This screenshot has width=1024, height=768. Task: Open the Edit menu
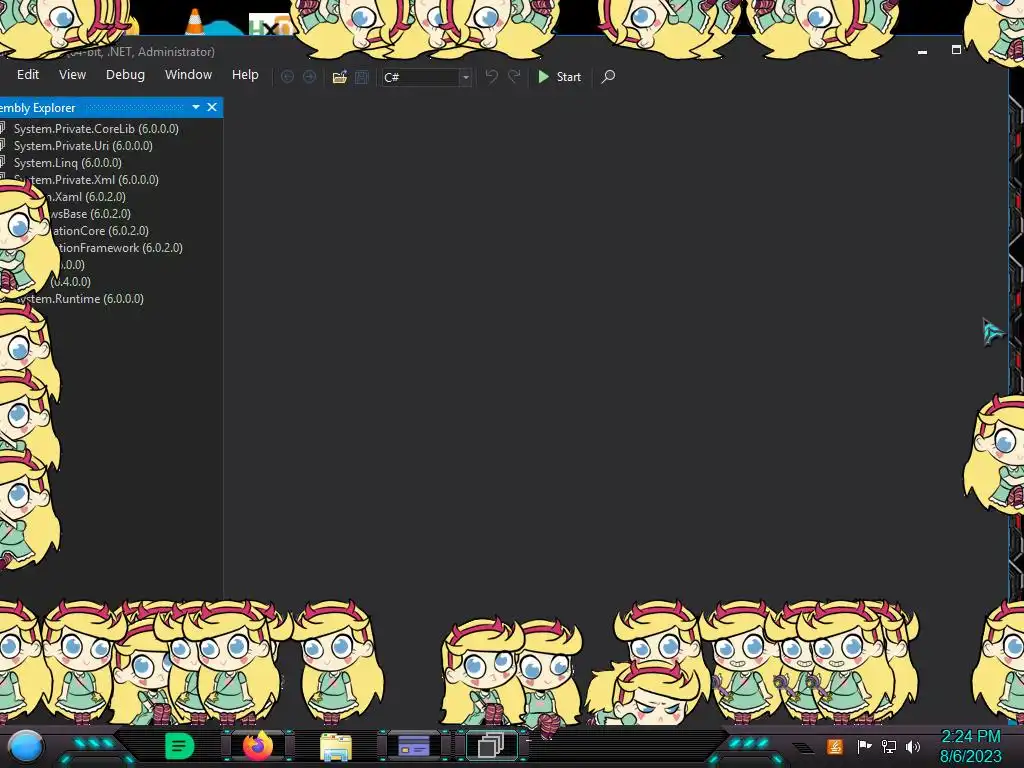[27, 74]
